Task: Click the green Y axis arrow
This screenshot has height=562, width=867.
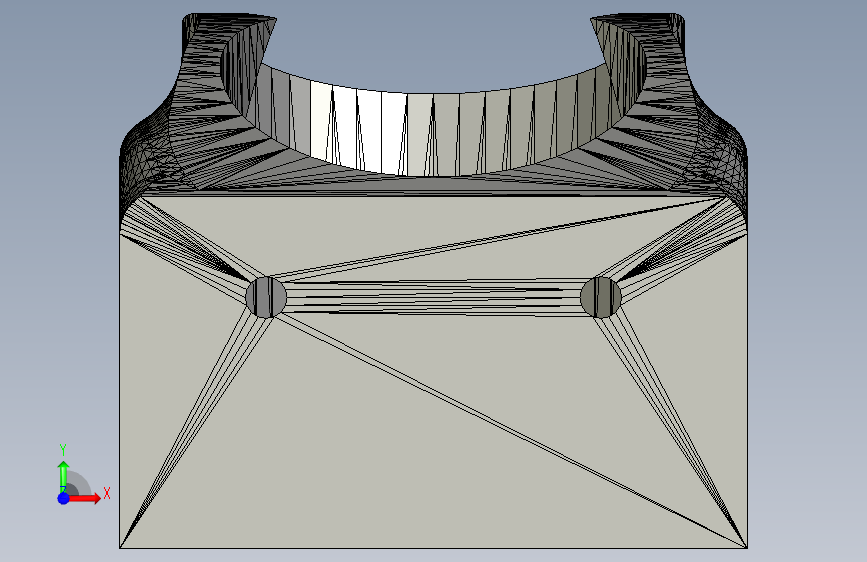Action: point(63,475)
